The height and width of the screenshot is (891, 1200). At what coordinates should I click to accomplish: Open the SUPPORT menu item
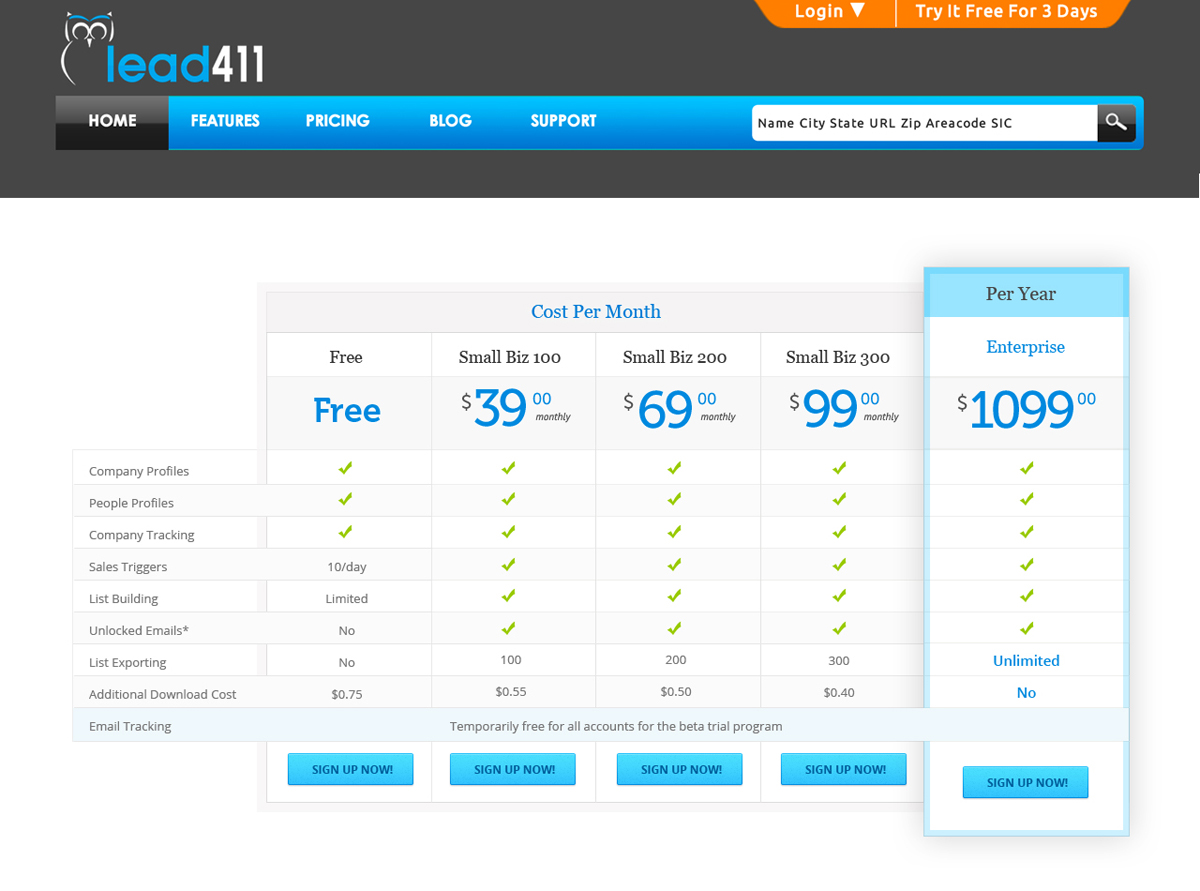pyautogui.click(x=563, y=121)
